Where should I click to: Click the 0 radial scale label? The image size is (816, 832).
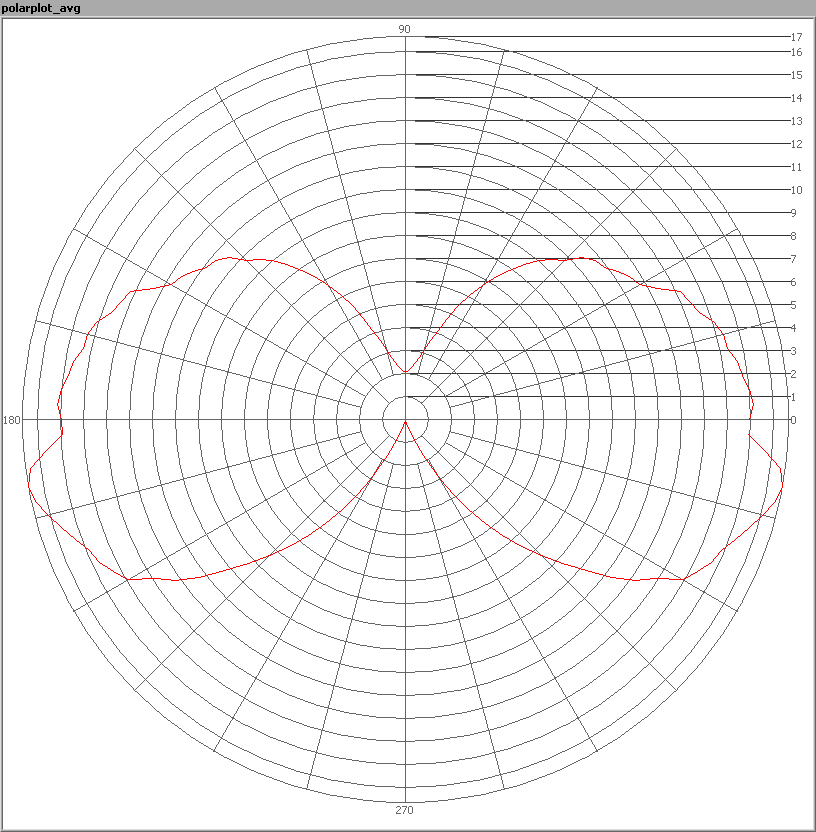point(793,420)
